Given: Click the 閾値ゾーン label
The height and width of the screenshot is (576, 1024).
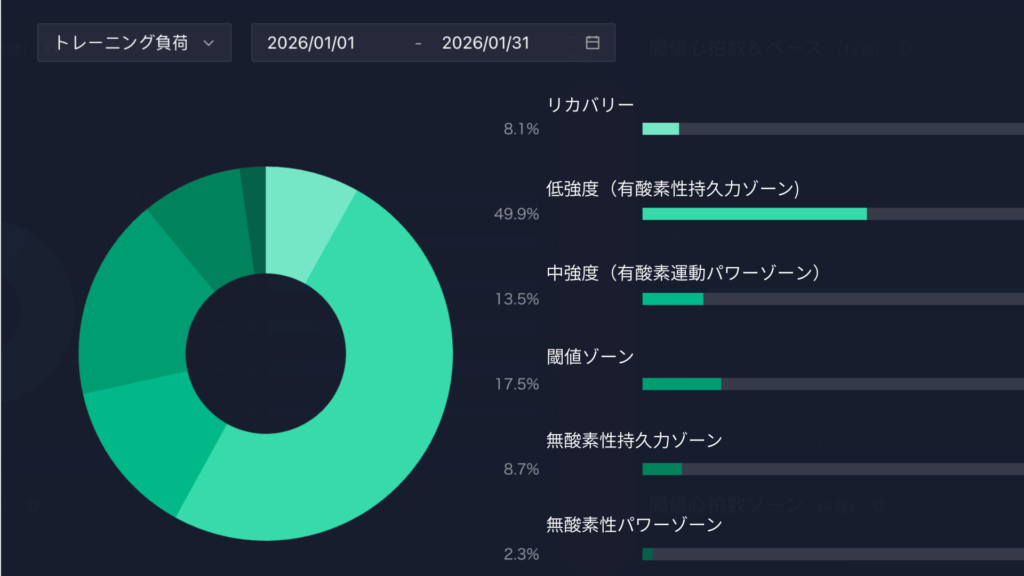Looking at the screenshot, I should pyautogui.click(x=590, y=357).
